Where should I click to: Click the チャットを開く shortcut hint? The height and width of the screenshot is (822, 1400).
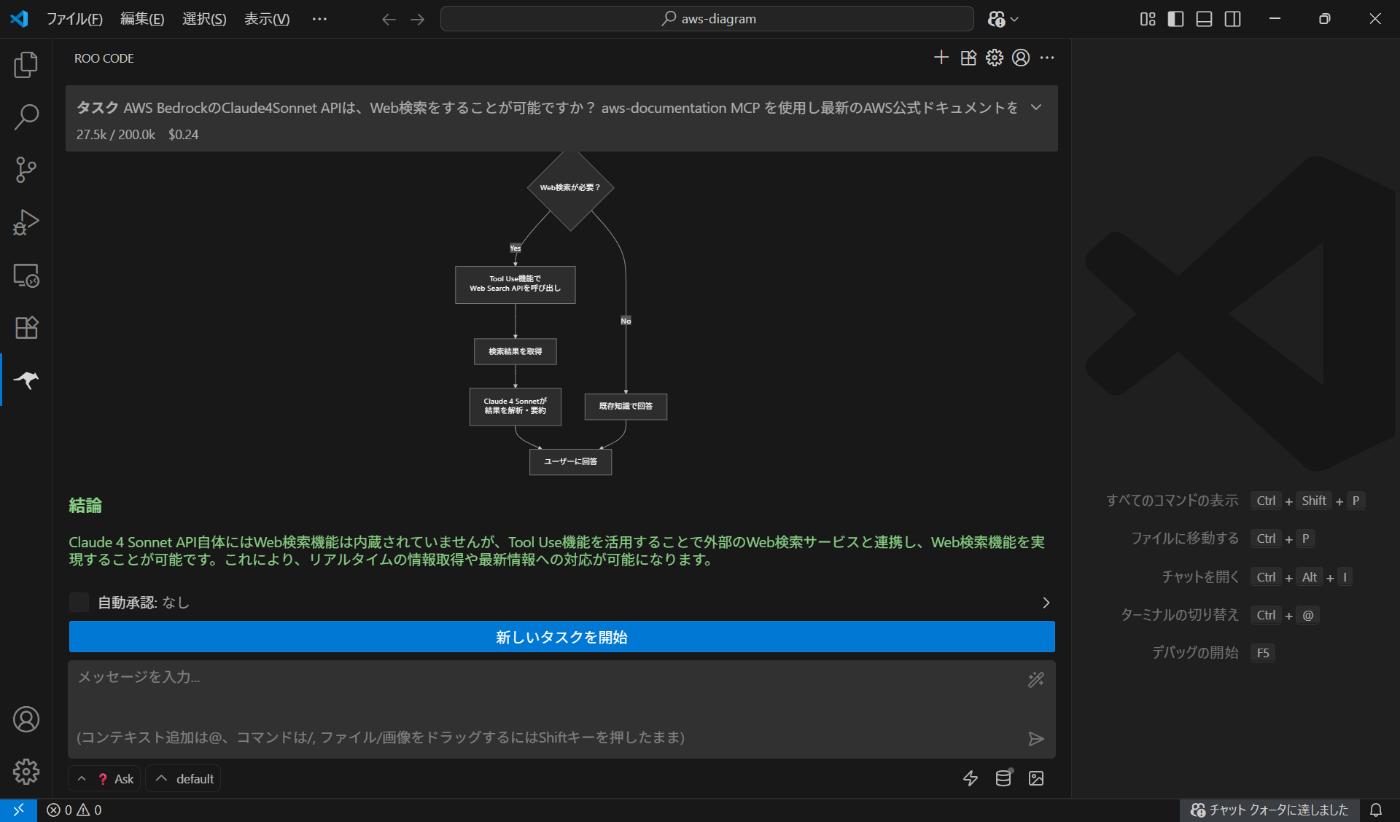click(1200, 577)
